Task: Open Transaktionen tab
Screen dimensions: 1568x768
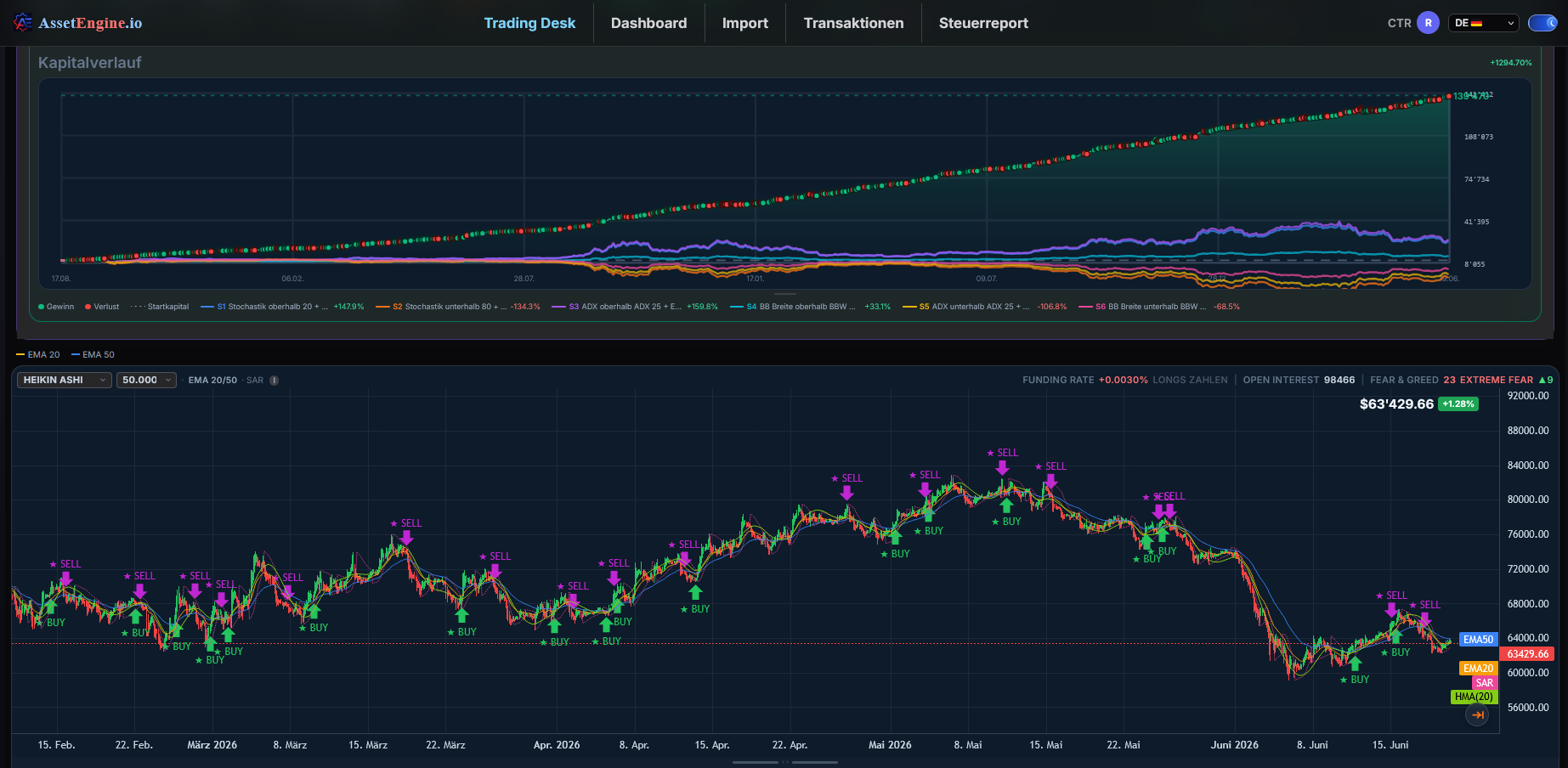Action: pyautogui.click(x=853, y=23)
